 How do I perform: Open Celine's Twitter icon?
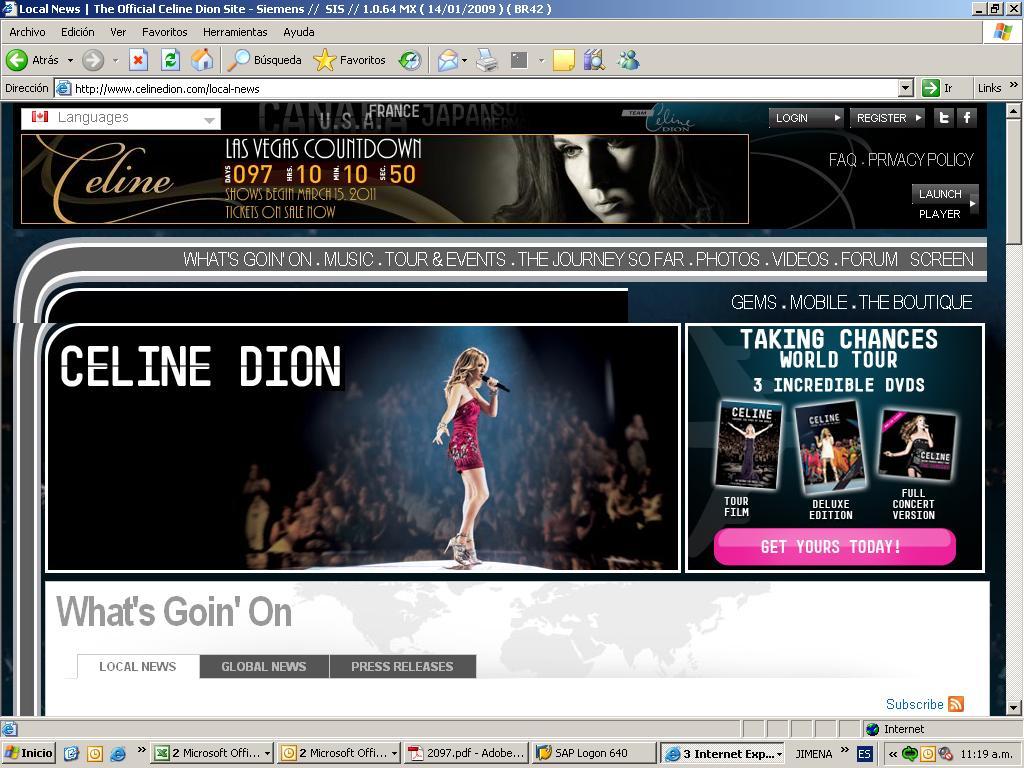click(x=944, y=118)
